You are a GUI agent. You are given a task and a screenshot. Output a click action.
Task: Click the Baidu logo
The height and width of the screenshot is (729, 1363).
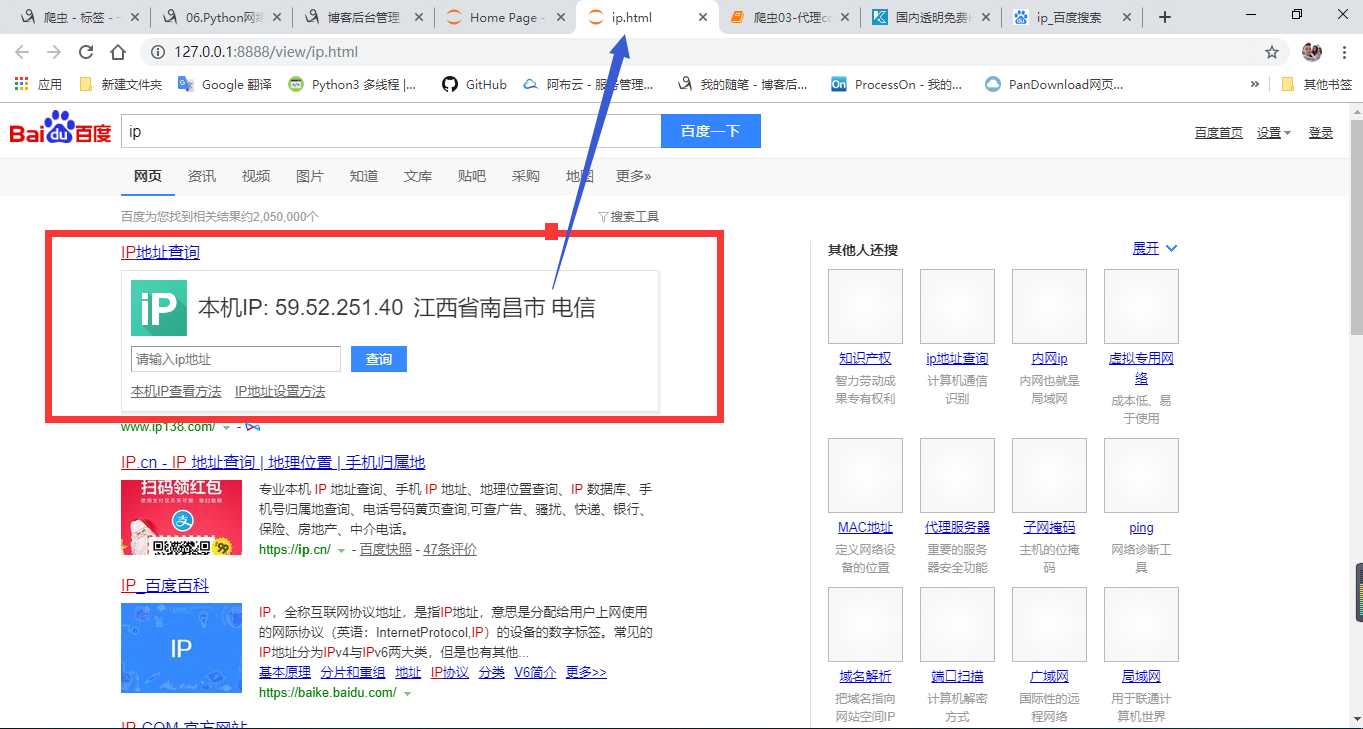60,130
